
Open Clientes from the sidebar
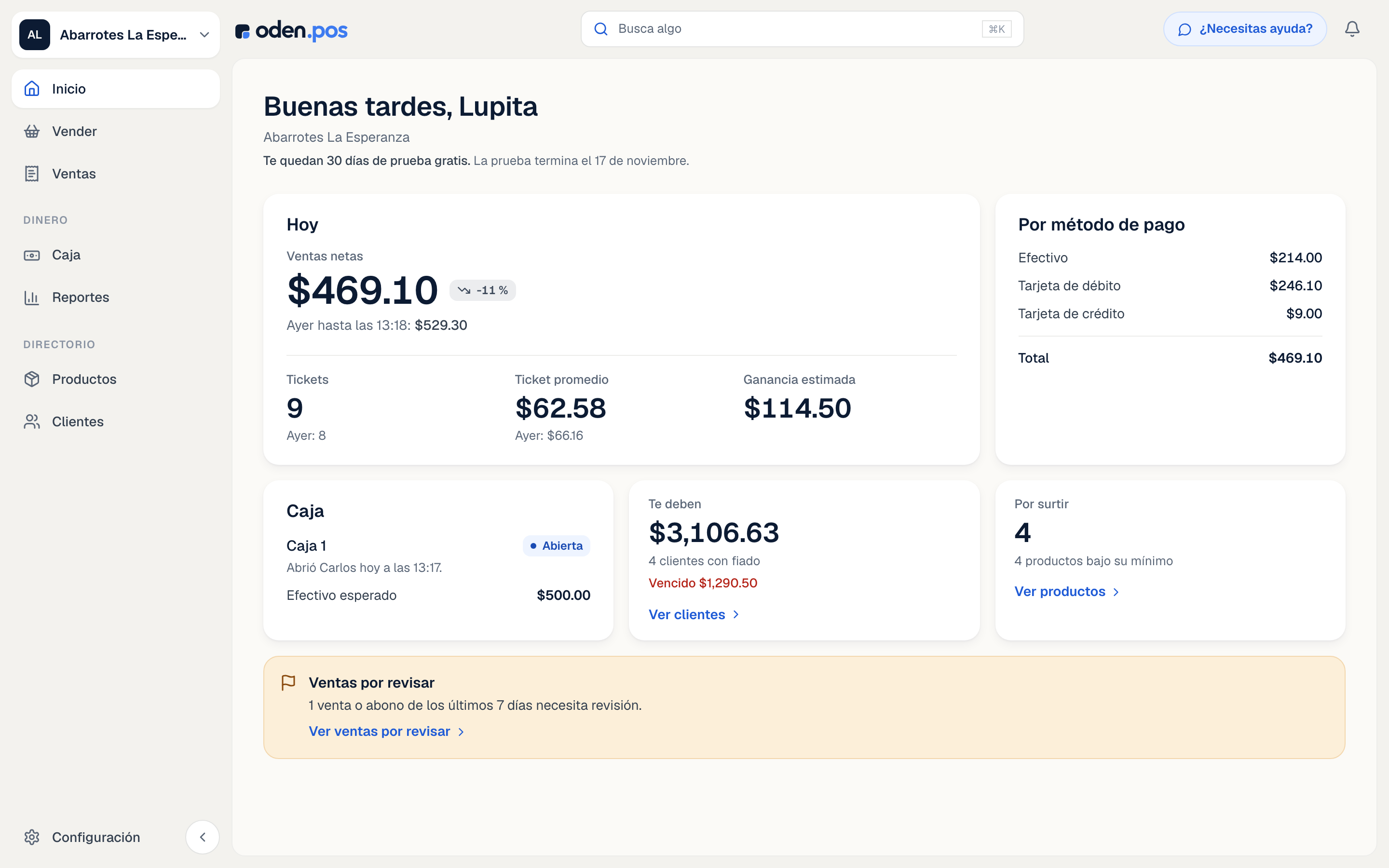coord(115,421)
